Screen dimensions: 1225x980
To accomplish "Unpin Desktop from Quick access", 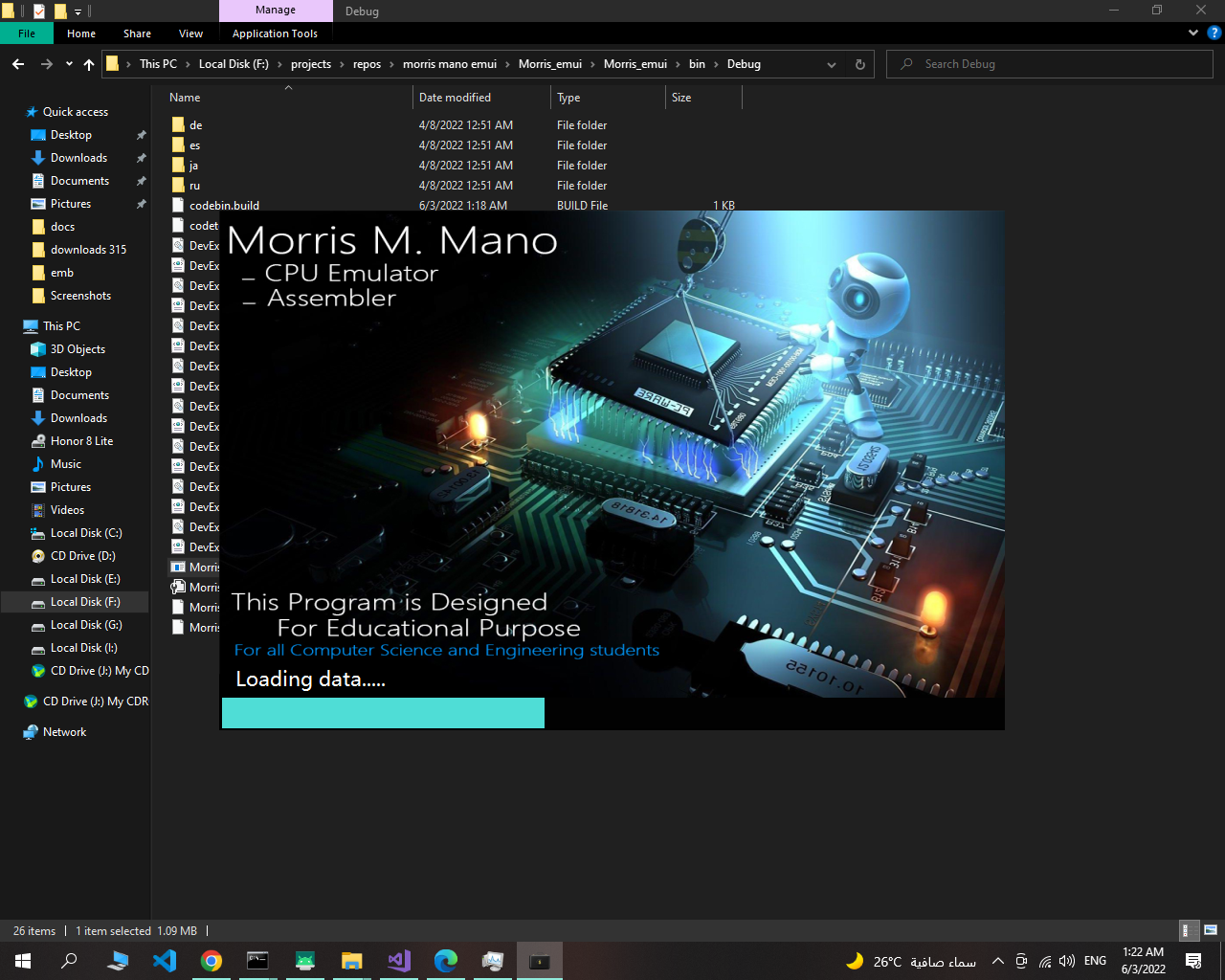I will tap(141, 135).
